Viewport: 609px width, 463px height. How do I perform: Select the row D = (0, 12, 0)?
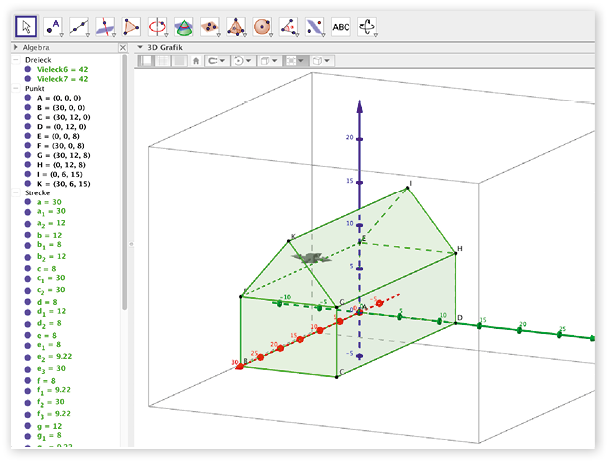pyautogui.click(x=61, y=127)
